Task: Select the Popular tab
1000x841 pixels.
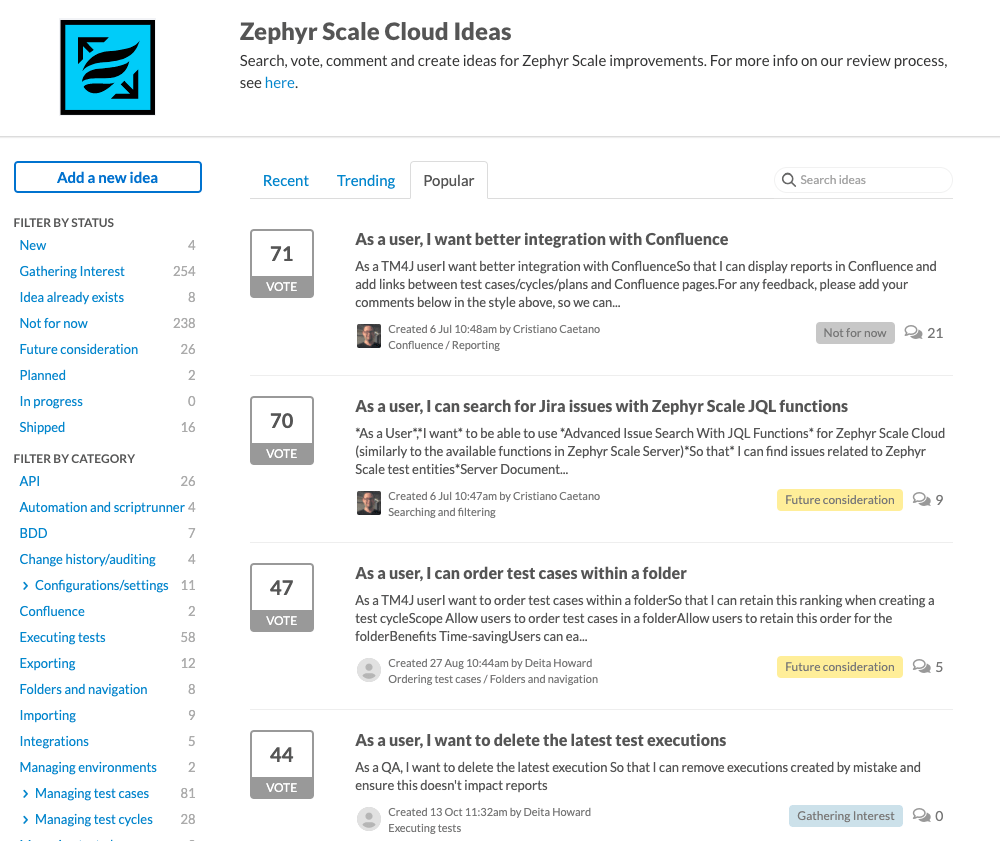Action: pos(448,180)
